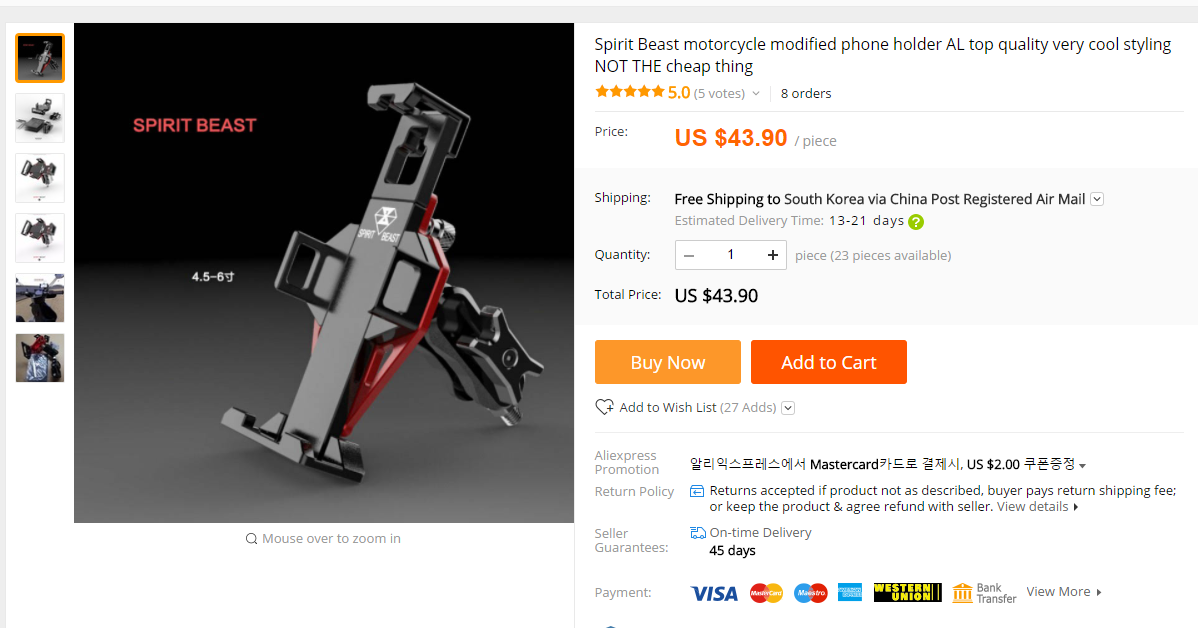The image size is (1198, 628).
Task: Click the Western Union payment logo
Action: click(908, 593)
